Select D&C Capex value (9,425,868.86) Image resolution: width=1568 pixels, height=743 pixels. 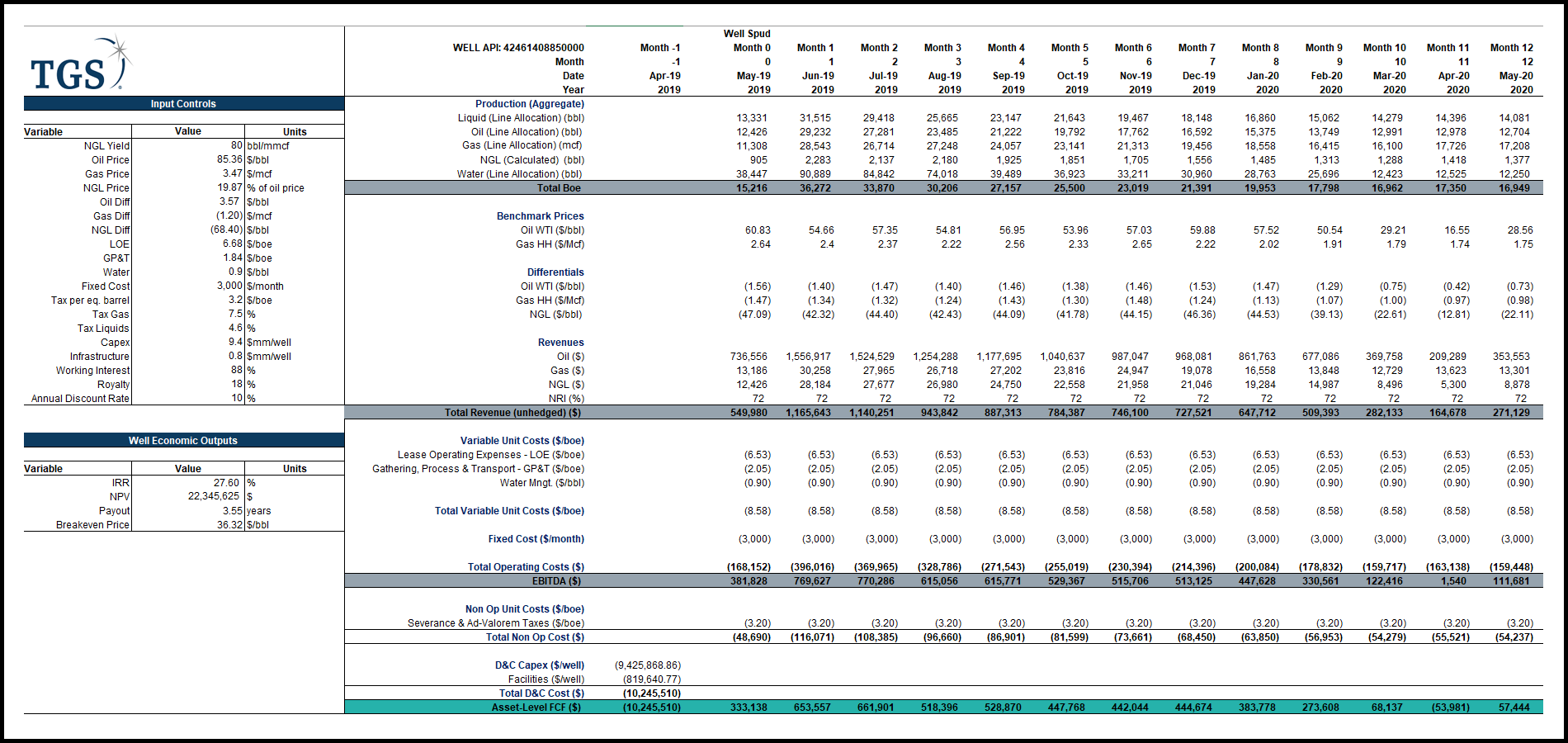tap(648, 665)
